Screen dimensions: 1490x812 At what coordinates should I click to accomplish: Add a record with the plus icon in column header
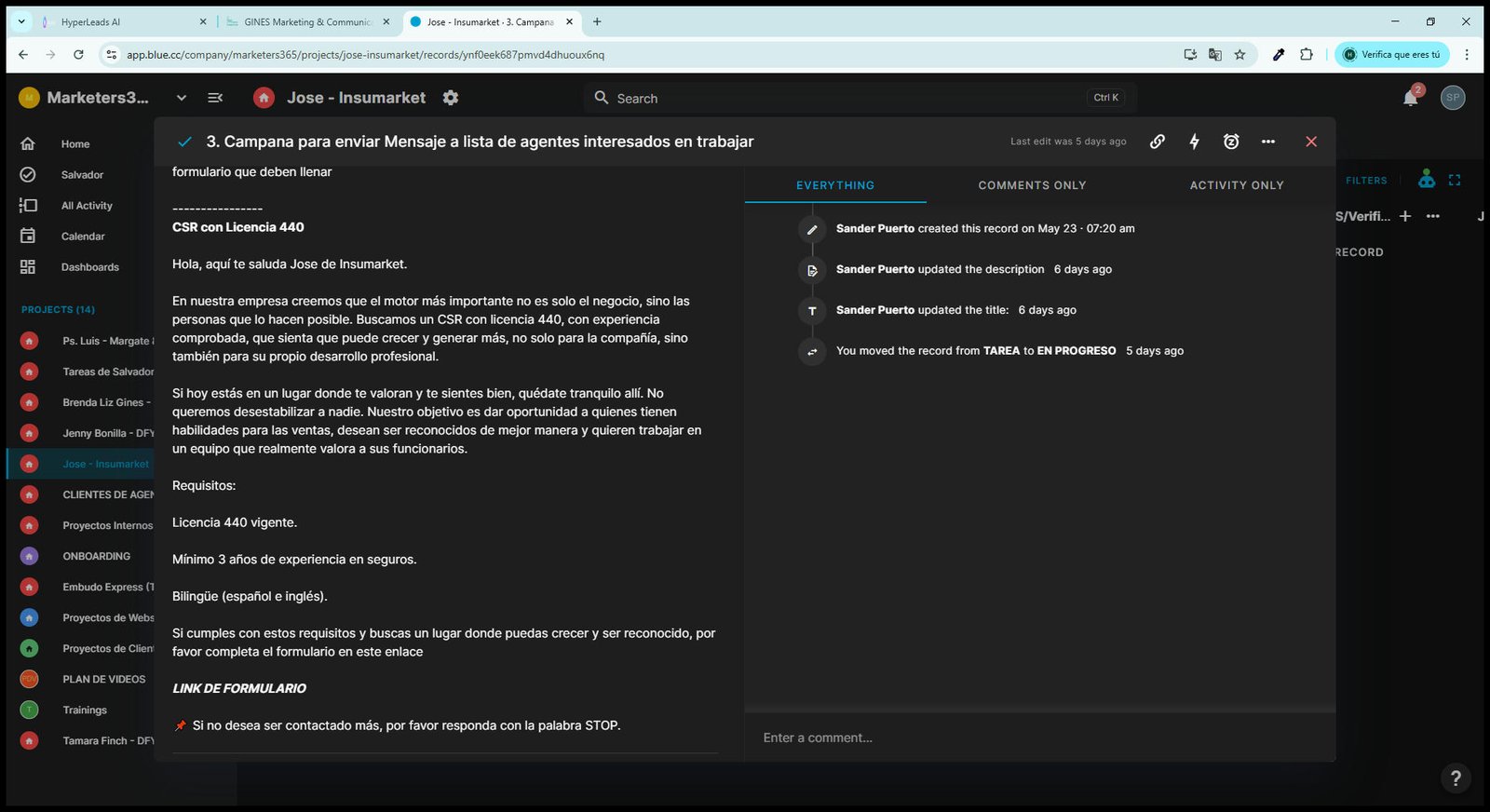click(1405, 216)
